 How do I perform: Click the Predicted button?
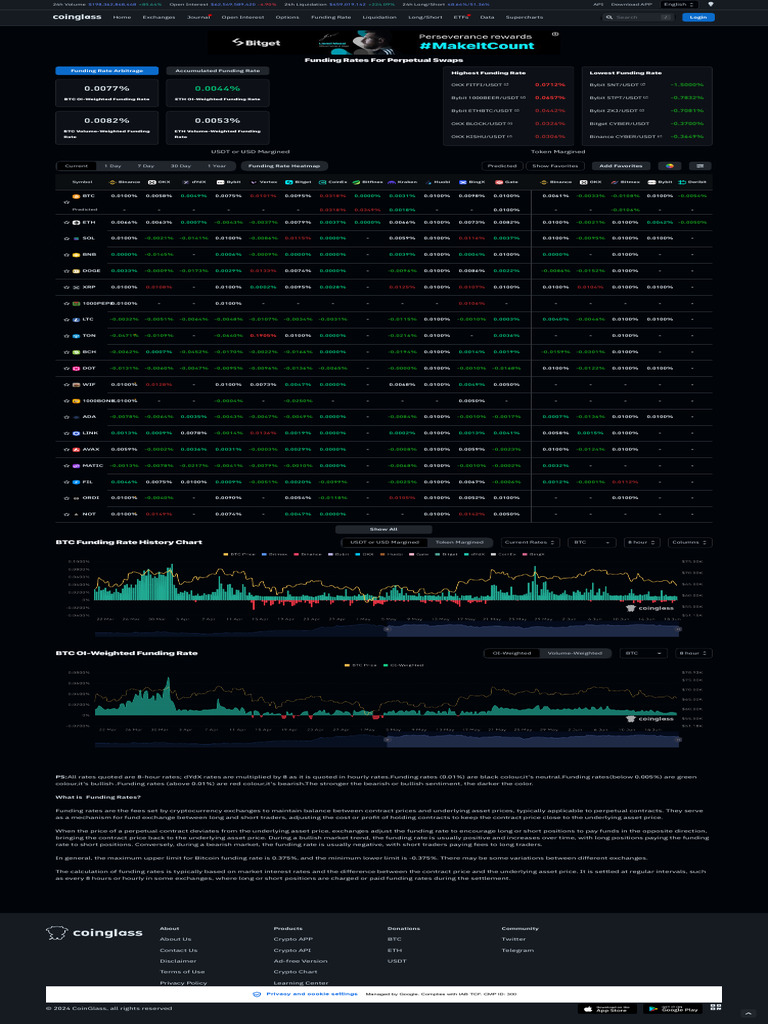[502, 166]
